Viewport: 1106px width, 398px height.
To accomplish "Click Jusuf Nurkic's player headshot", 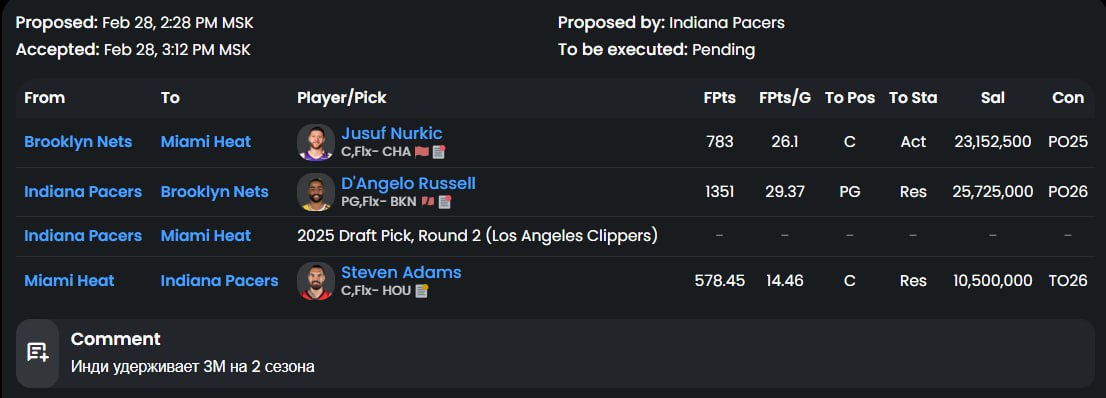I will tap(316, 143).
